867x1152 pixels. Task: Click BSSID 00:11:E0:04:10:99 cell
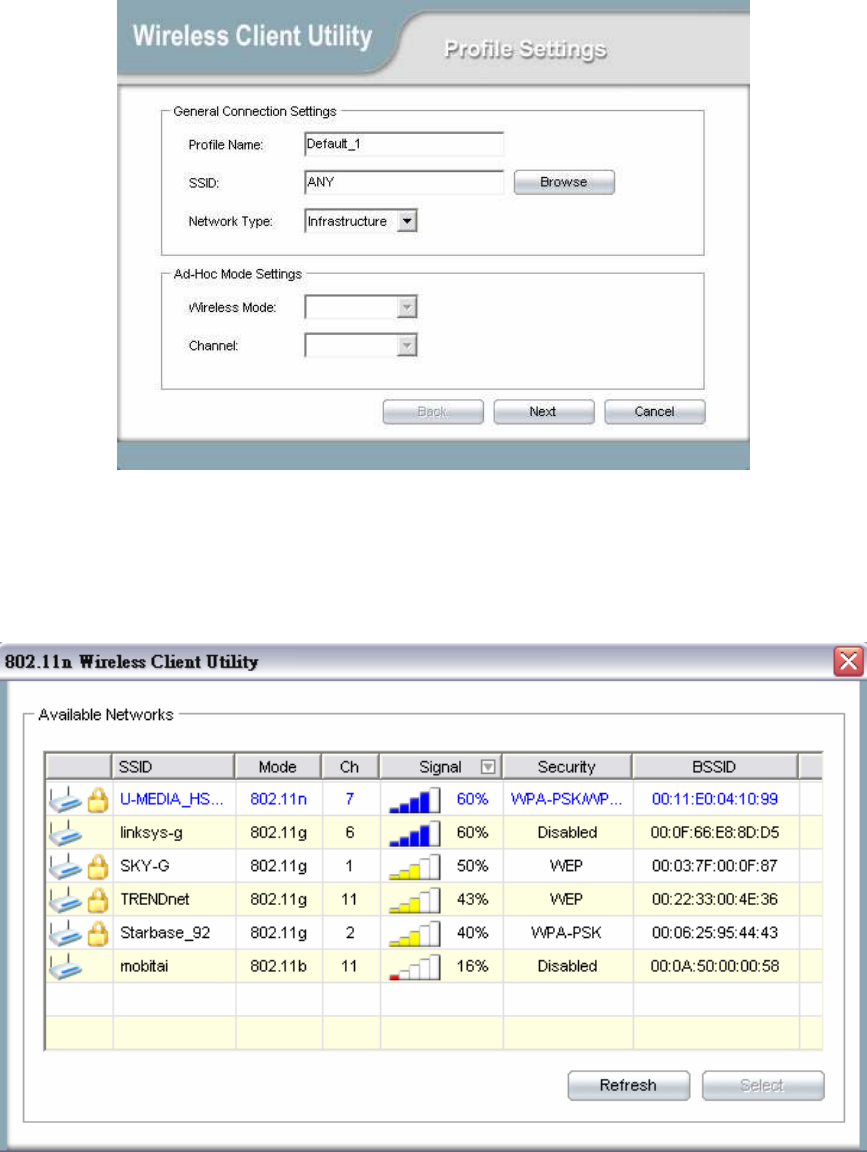tap(715, 799)
